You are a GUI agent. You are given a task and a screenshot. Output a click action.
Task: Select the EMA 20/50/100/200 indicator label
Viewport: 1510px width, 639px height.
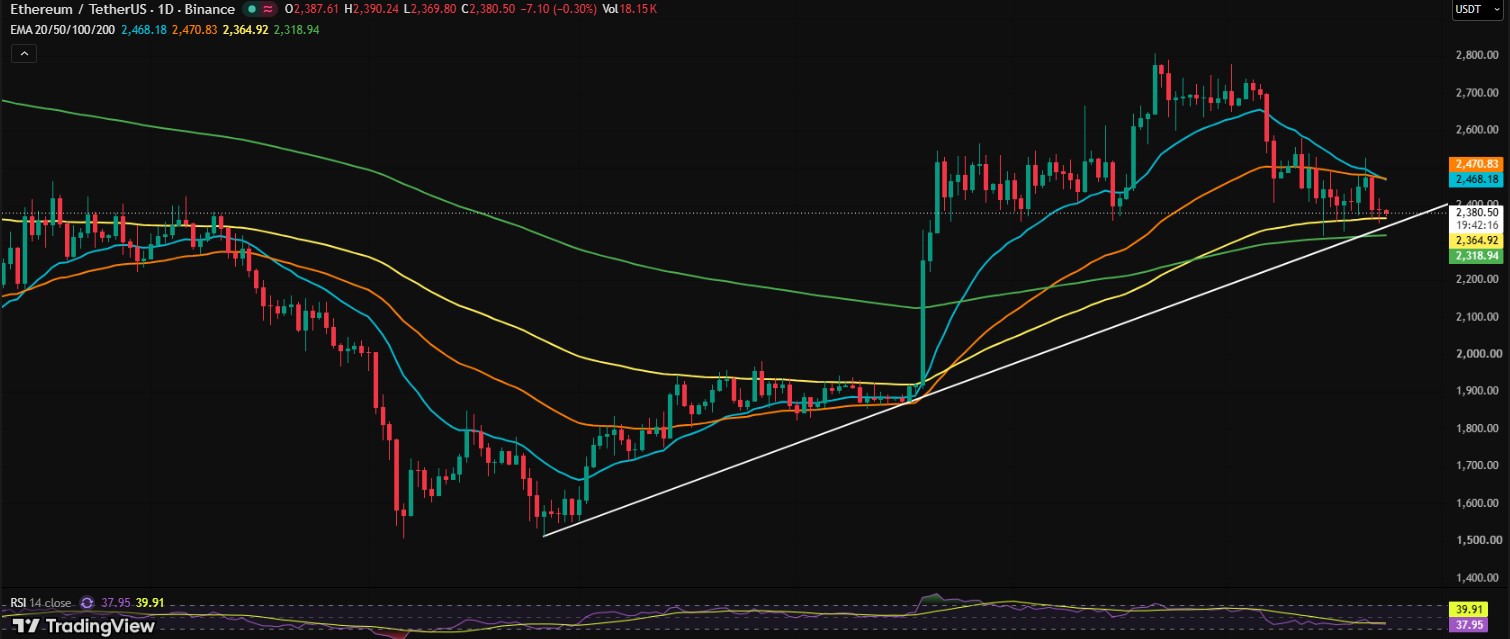(x=62, y=29)
